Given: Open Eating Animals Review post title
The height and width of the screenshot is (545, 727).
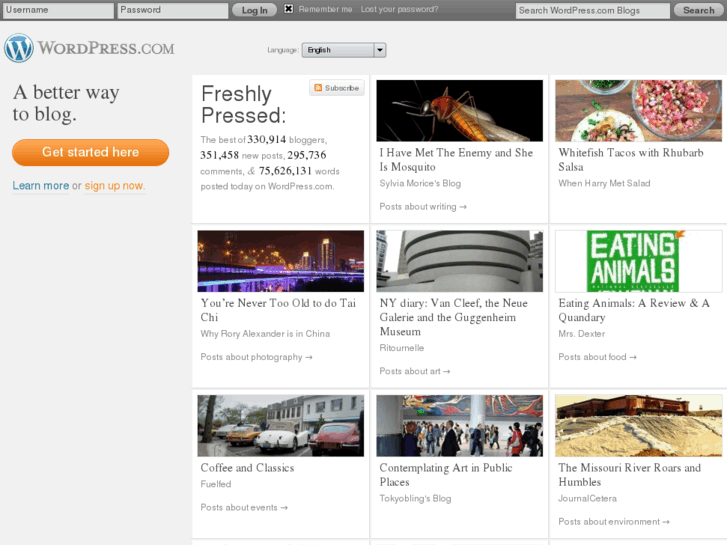Looking at the screenshot, I should 634,310.
